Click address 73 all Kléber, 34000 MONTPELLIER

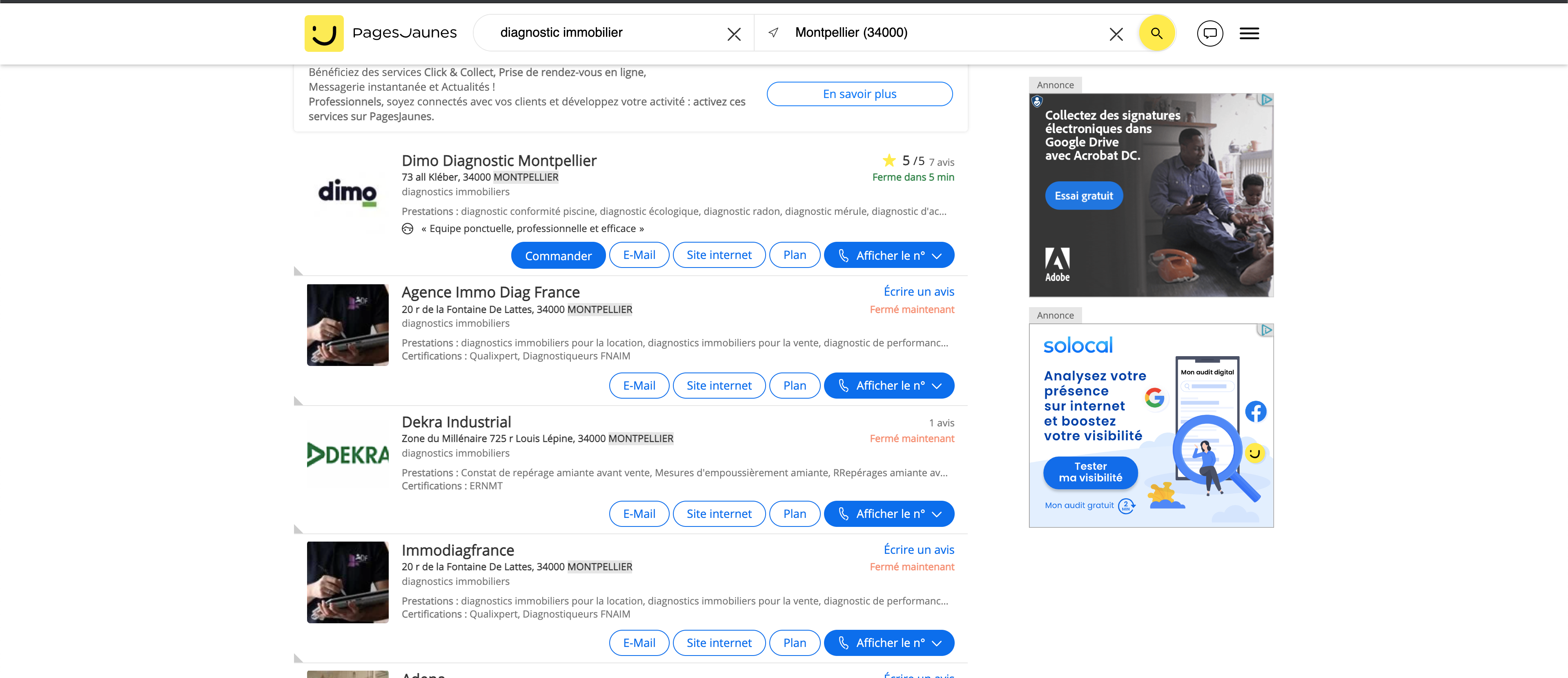click(480, 177)
